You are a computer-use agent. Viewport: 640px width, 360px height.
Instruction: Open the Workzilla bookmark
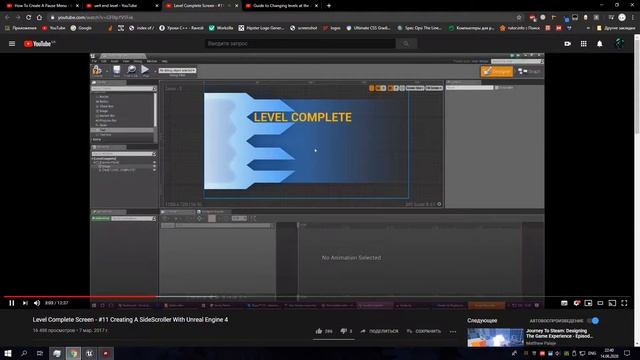(221, 28)
